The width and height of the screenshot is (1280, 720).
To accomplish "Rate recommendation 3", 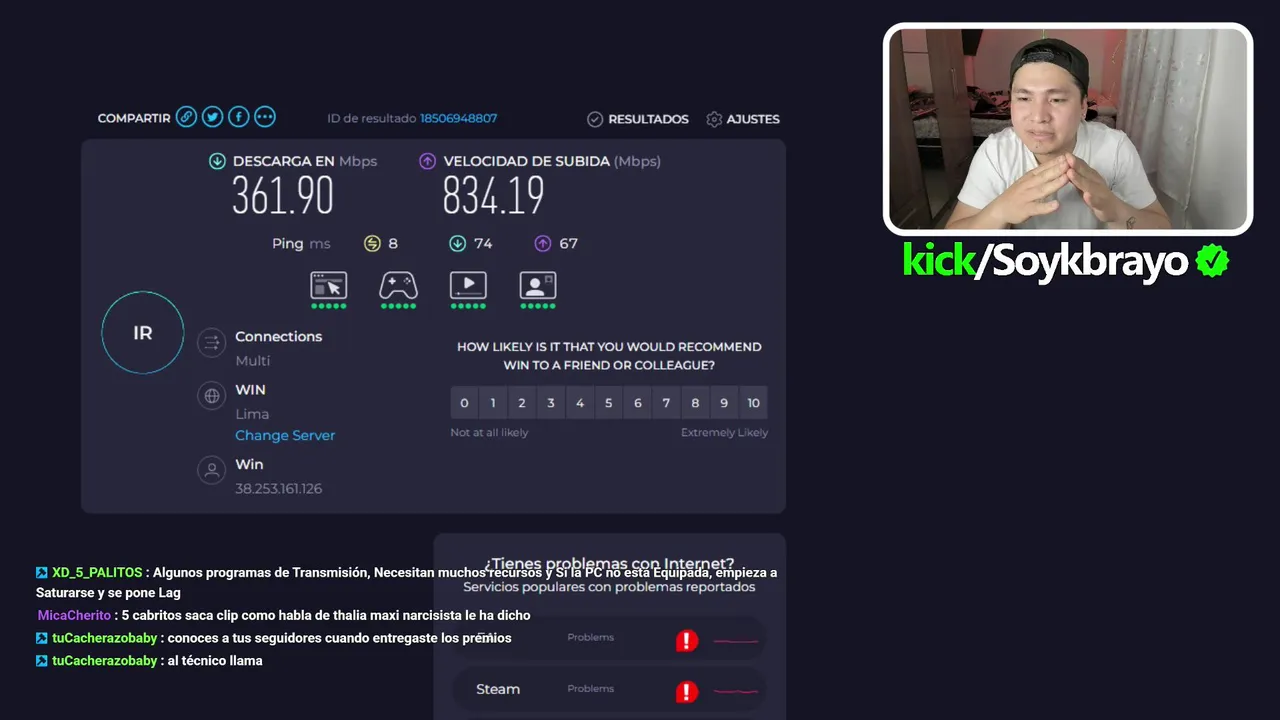I will pyautogui.click(x=551, y=403).
